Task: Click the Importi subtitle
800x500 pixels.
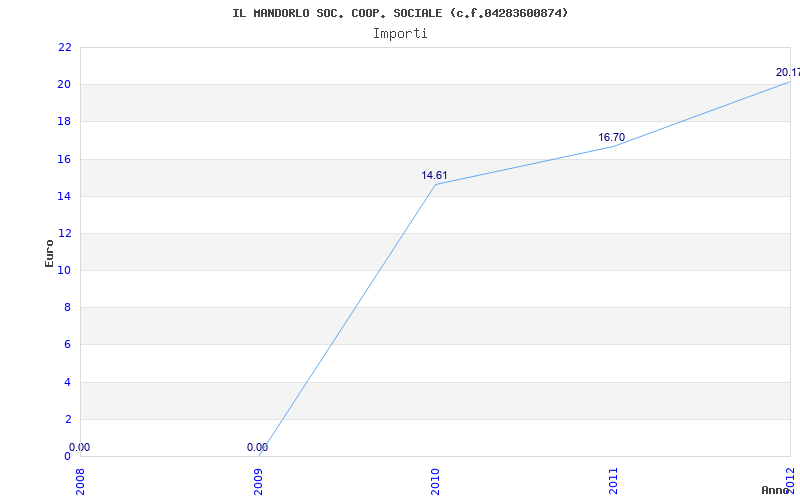Action: point(400,34)
